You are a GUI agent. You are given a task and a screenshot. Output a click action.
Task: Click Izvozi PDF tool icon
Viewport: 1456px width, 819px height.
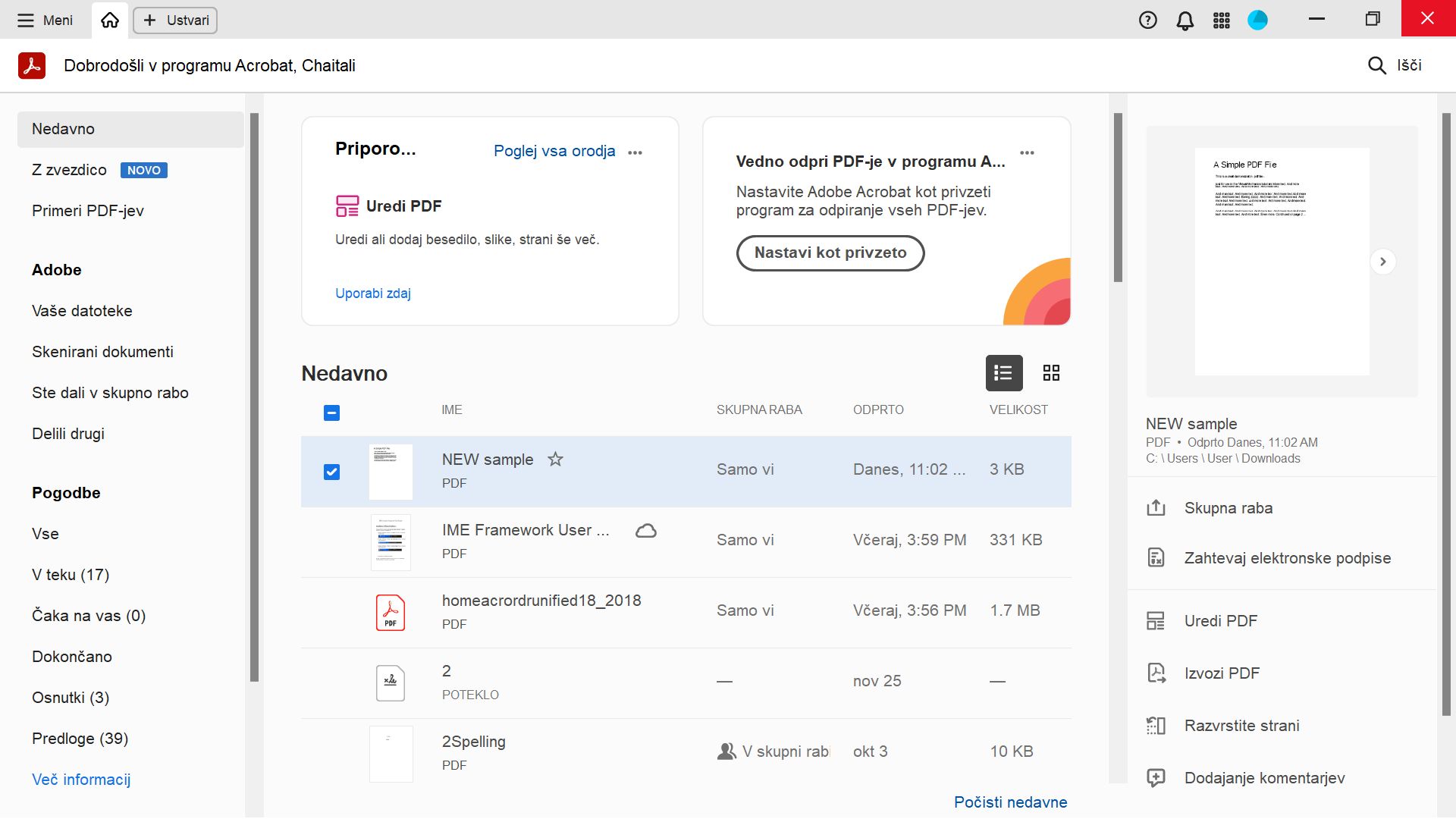point(1156,673)
